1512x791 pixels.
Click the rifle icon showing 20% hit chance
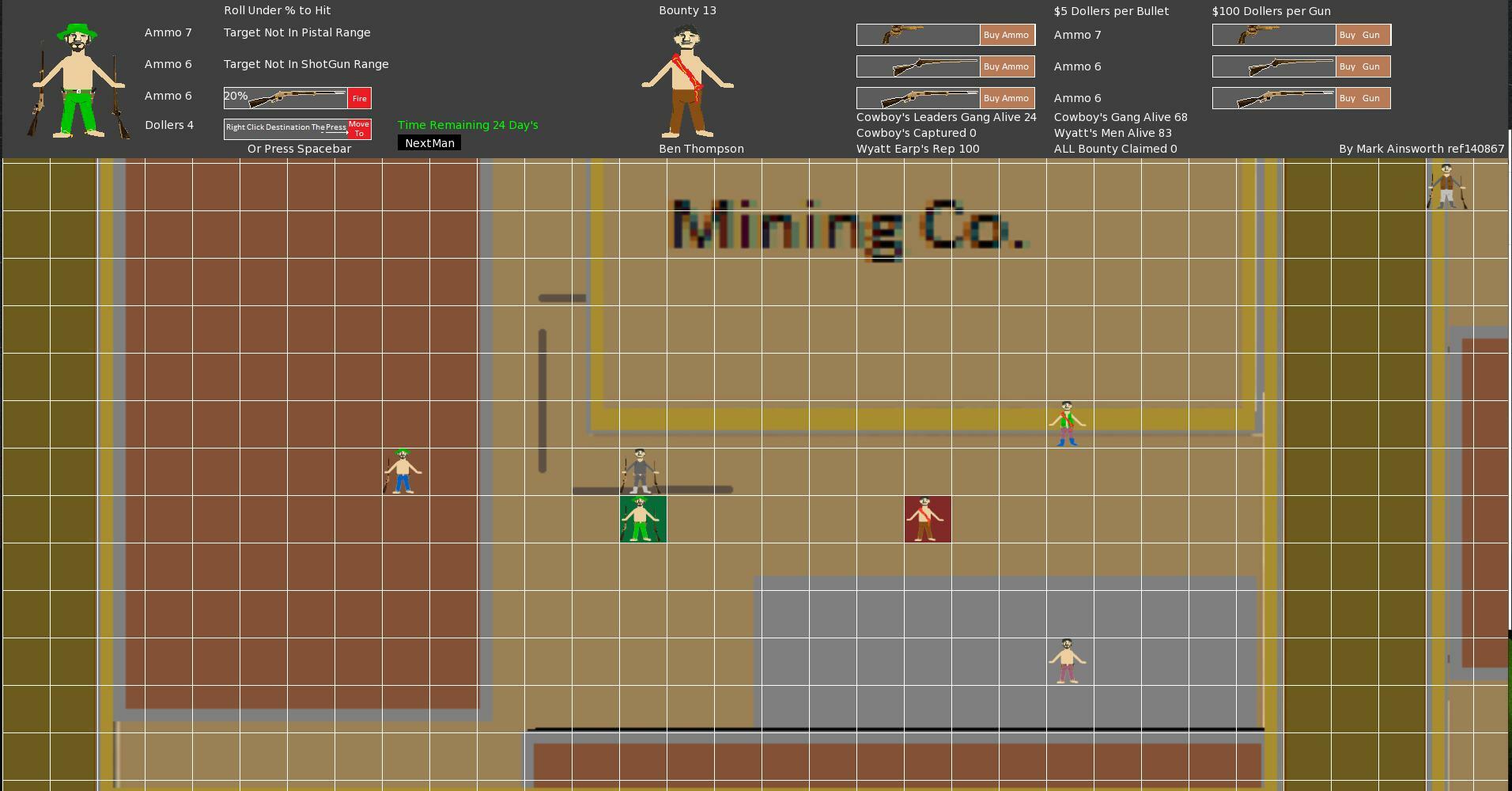pos(297,98)
